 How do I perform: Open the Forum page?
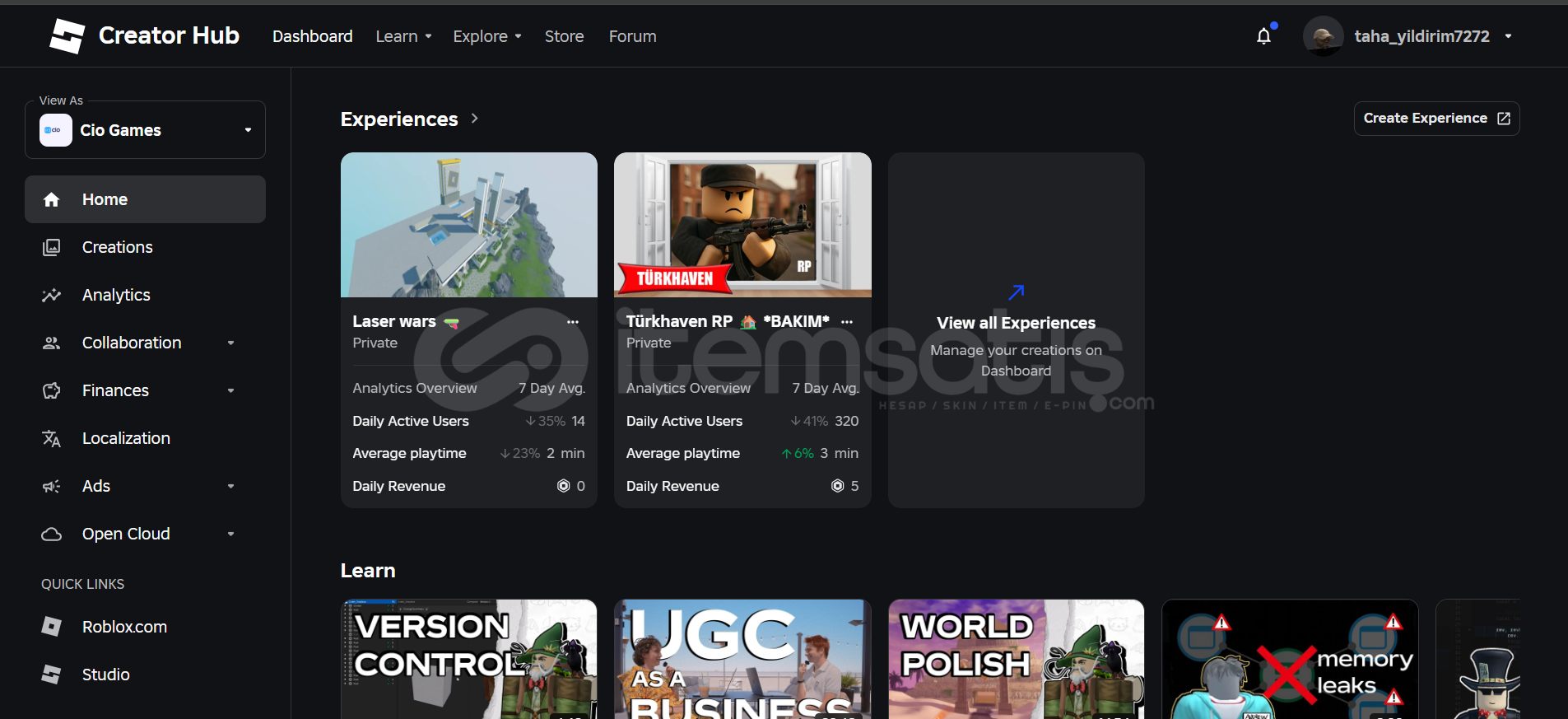[633, 36]
